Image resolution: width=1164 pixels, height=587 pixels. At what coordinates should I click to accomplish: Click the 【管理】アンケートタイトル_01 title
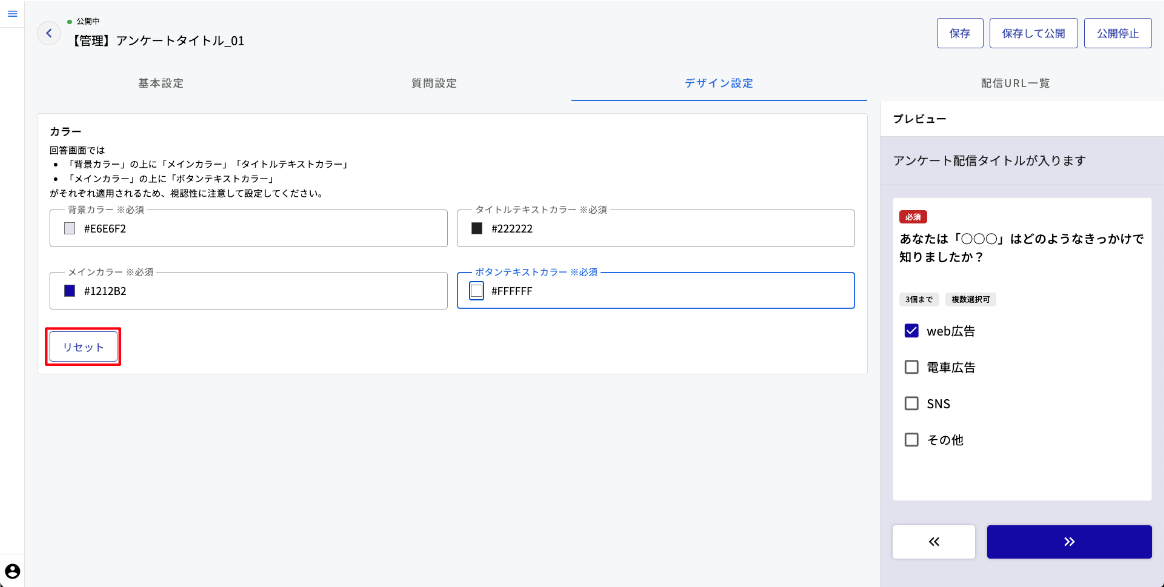click(x=157, y=41)
